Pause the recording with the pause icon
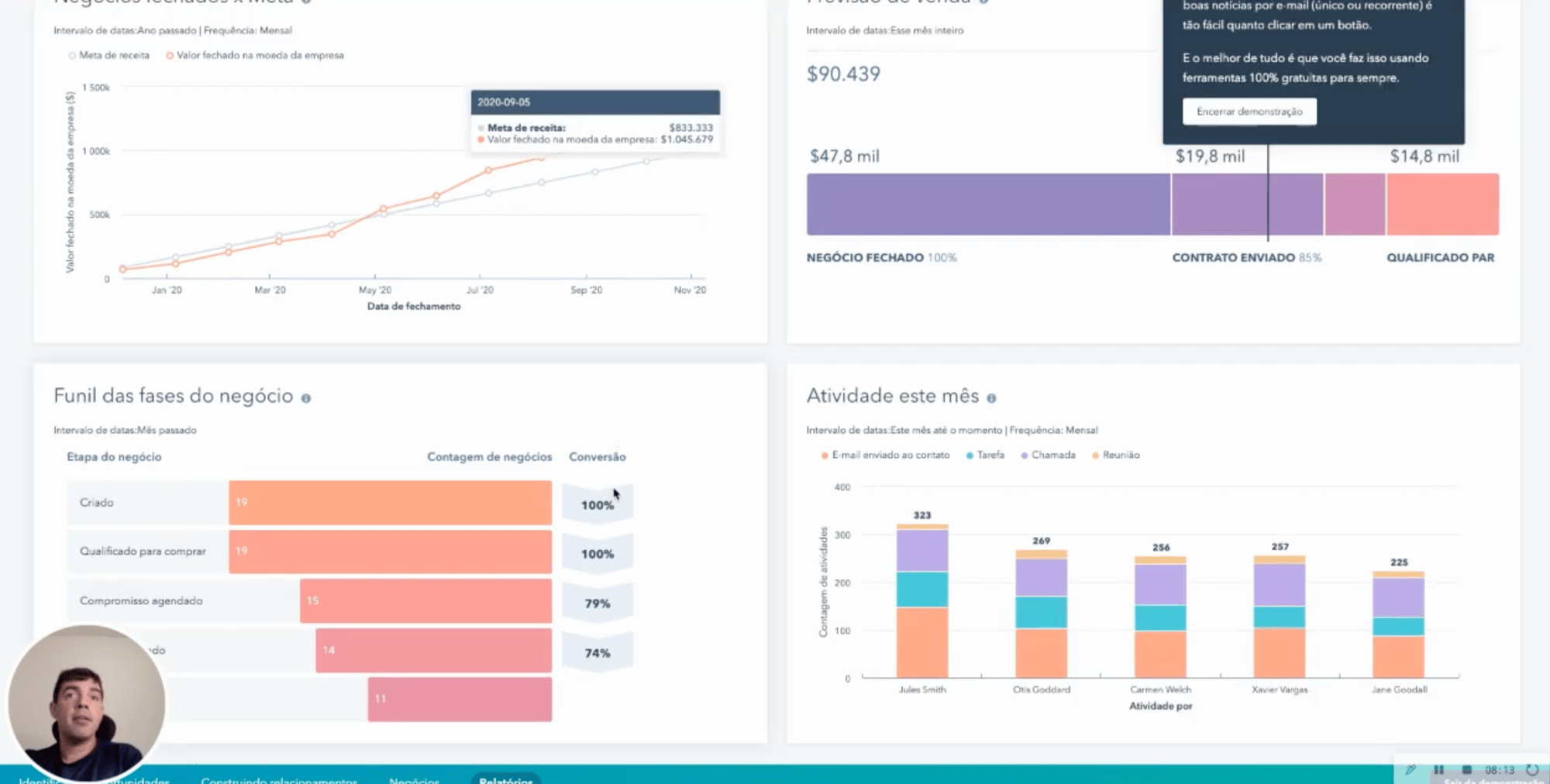Viewport: 1550px width, 784px height. pyautogui.click(x=1438, y=770)
